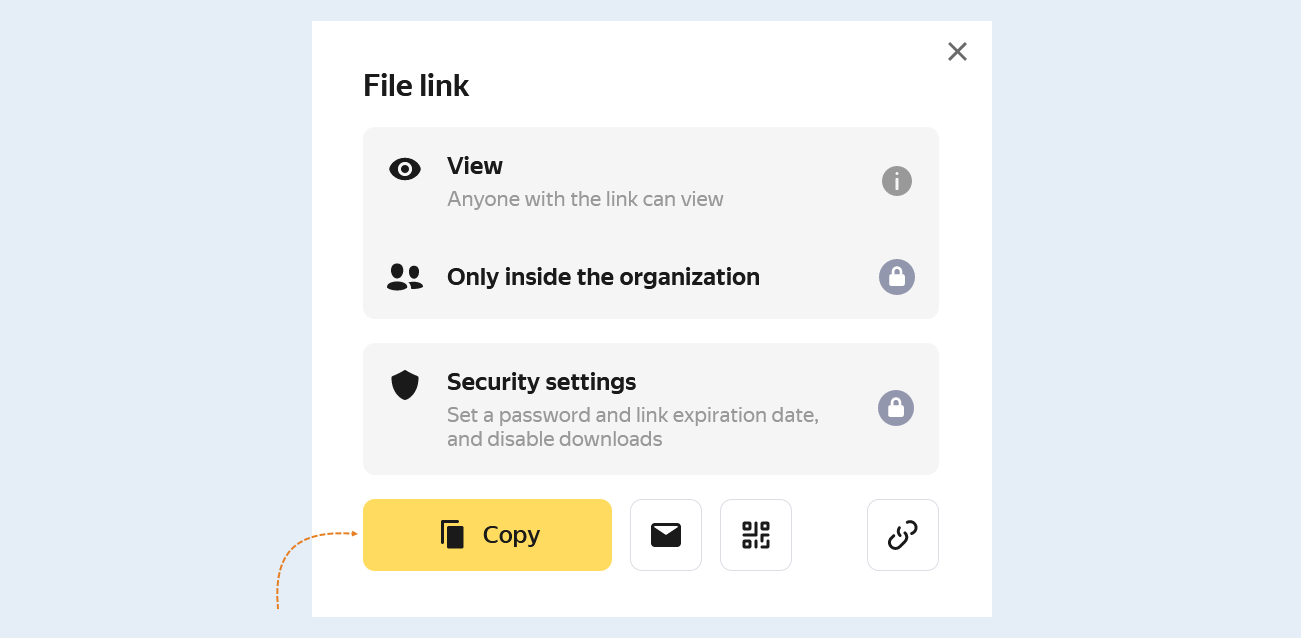This screenshot has width=1301, height=638.
Task: Send the link via the envelope button
Action: click(666, 535)
